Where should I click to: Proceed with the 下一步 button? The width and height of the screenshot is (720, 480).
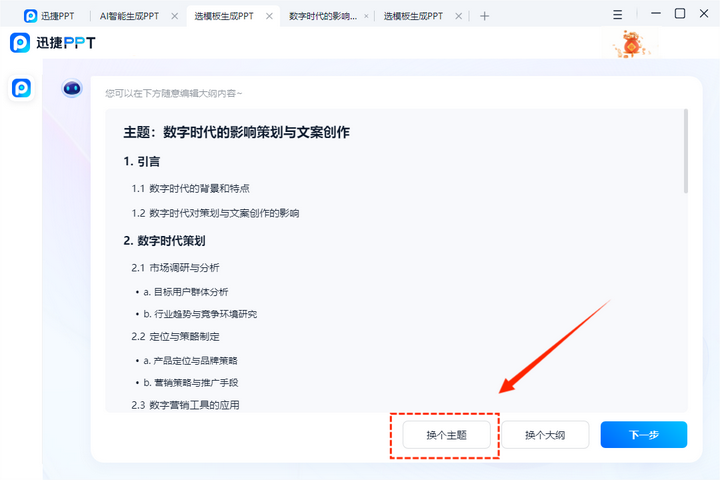[644, 435]
